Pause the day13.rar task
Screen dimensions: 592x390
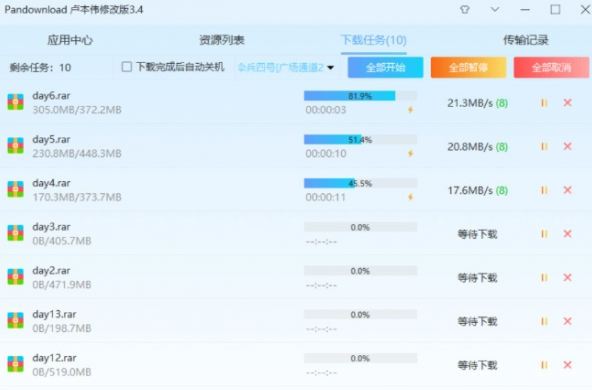click(544, 321)
